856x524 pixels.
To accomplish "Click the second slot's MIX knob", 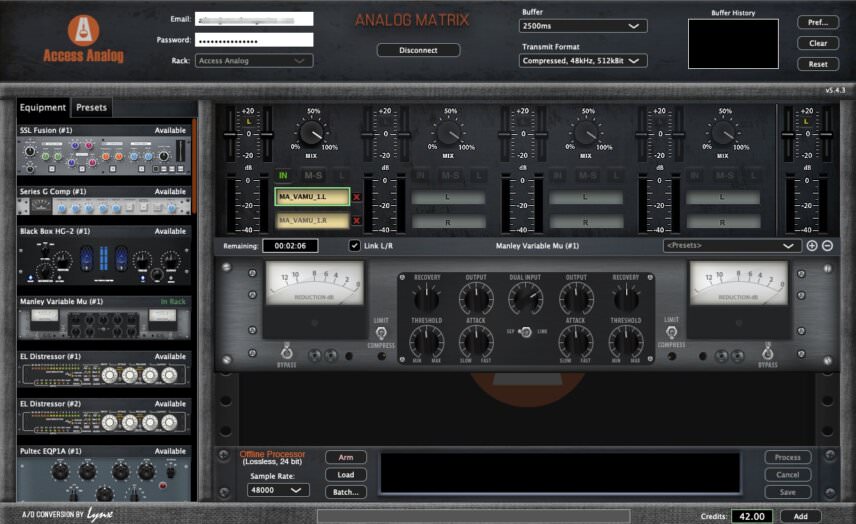I will click(x=449, y=133).
